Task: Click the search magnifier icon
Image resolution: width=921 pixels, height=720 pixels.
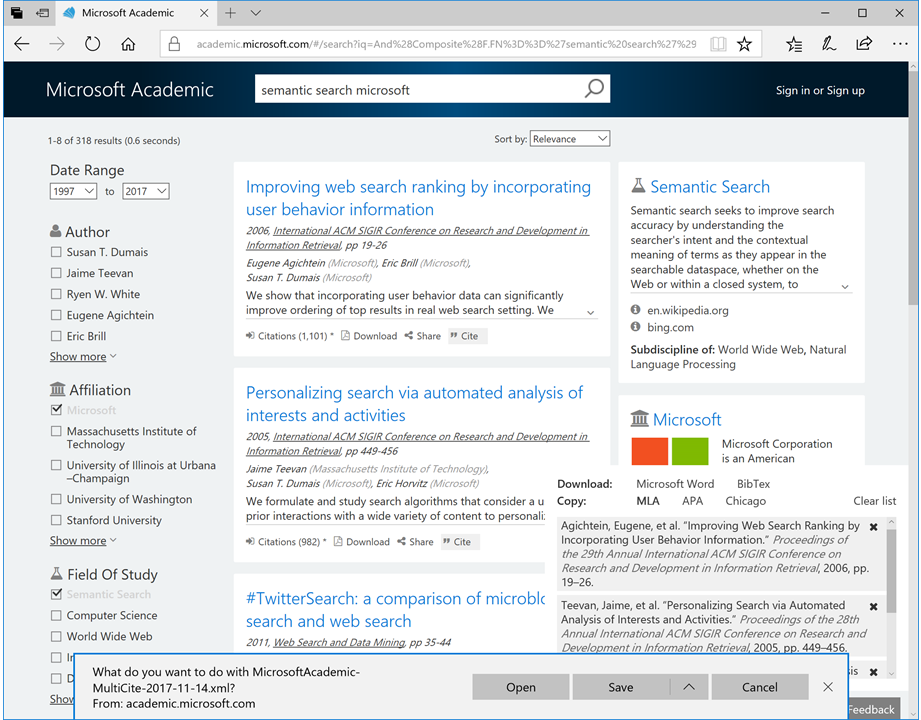Action: click(594, 88)
